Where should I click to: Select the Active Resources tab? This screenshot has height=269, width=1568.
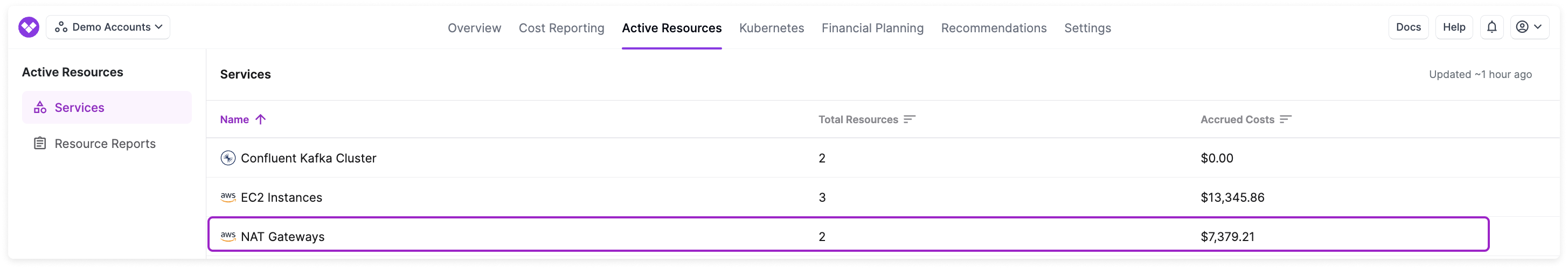point(671,28)
